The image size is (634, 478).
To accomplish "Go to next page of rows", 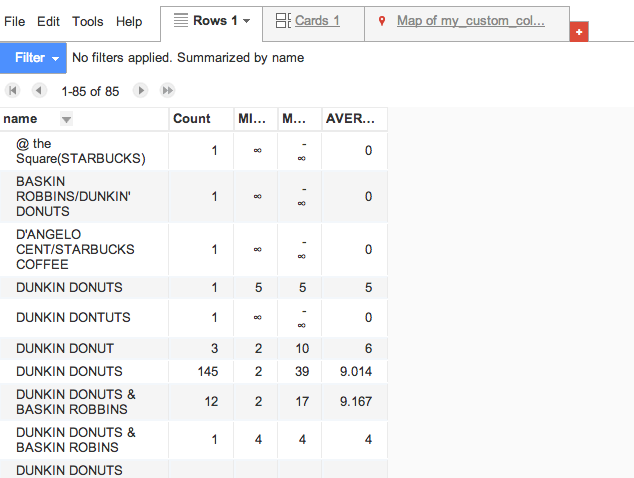I will (x=140, y=90).
